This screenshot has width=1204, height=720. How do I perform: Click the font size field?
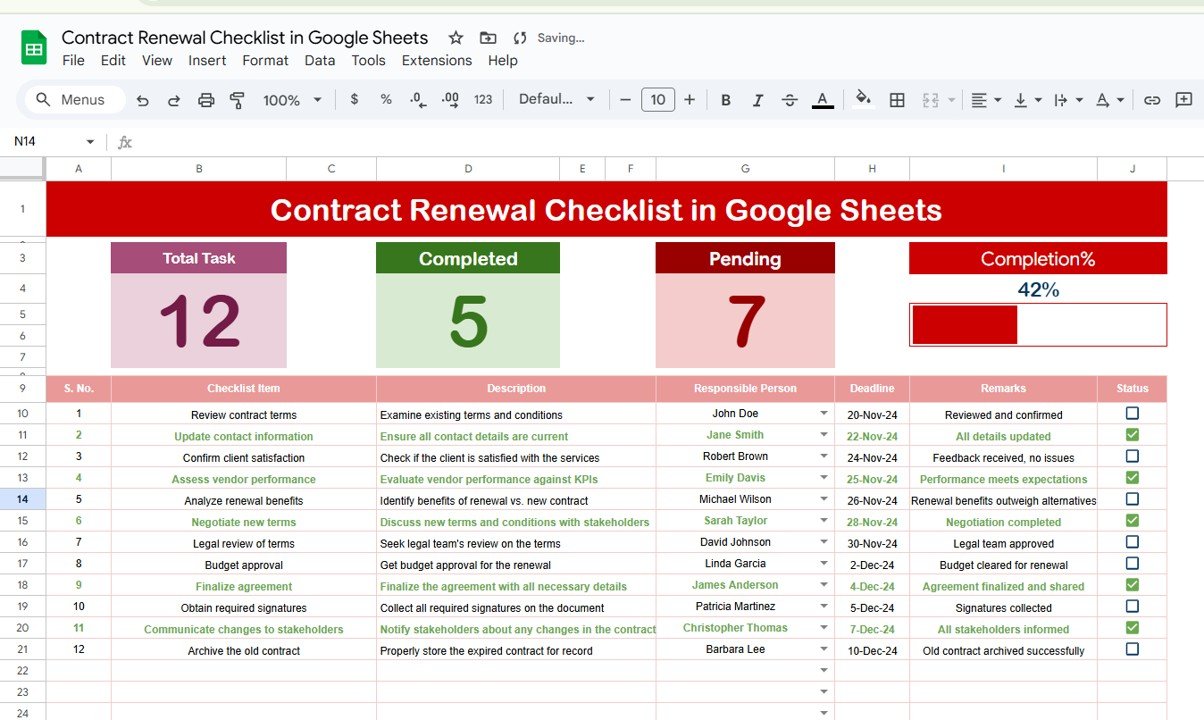pos(657,100)
